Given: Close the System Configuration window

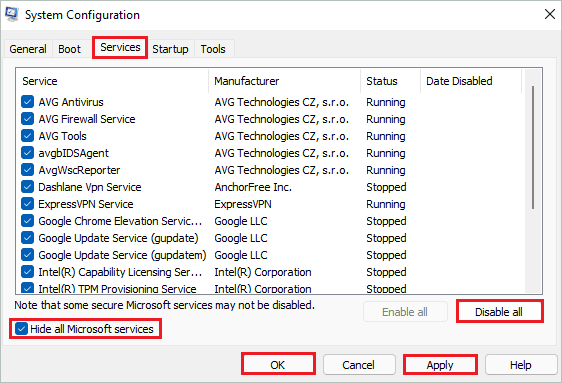Looking at the screenshot, I should (549, 14).
